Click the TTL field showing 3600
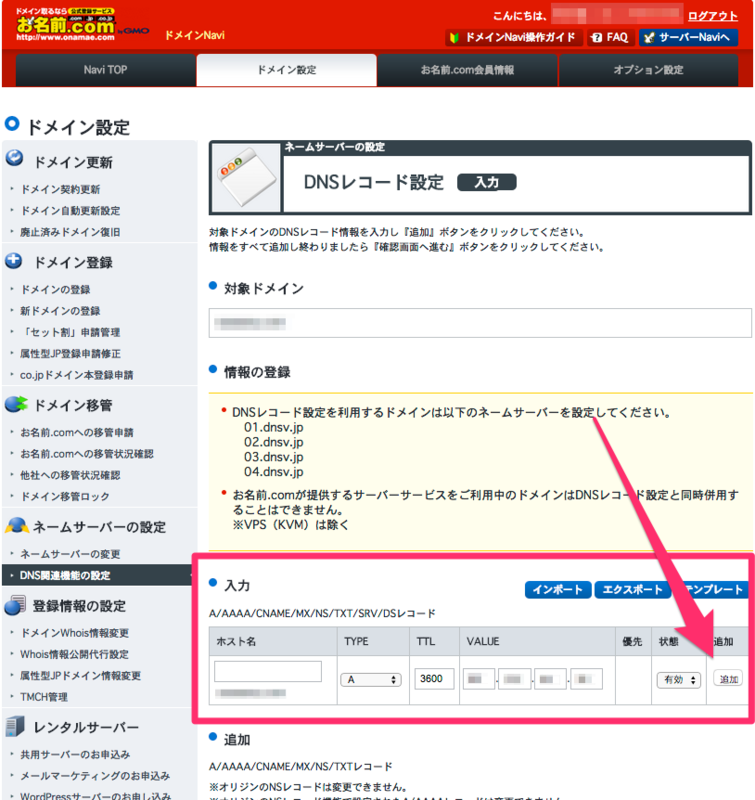This screenshot has height=800, width=755. tap(434, 679)
